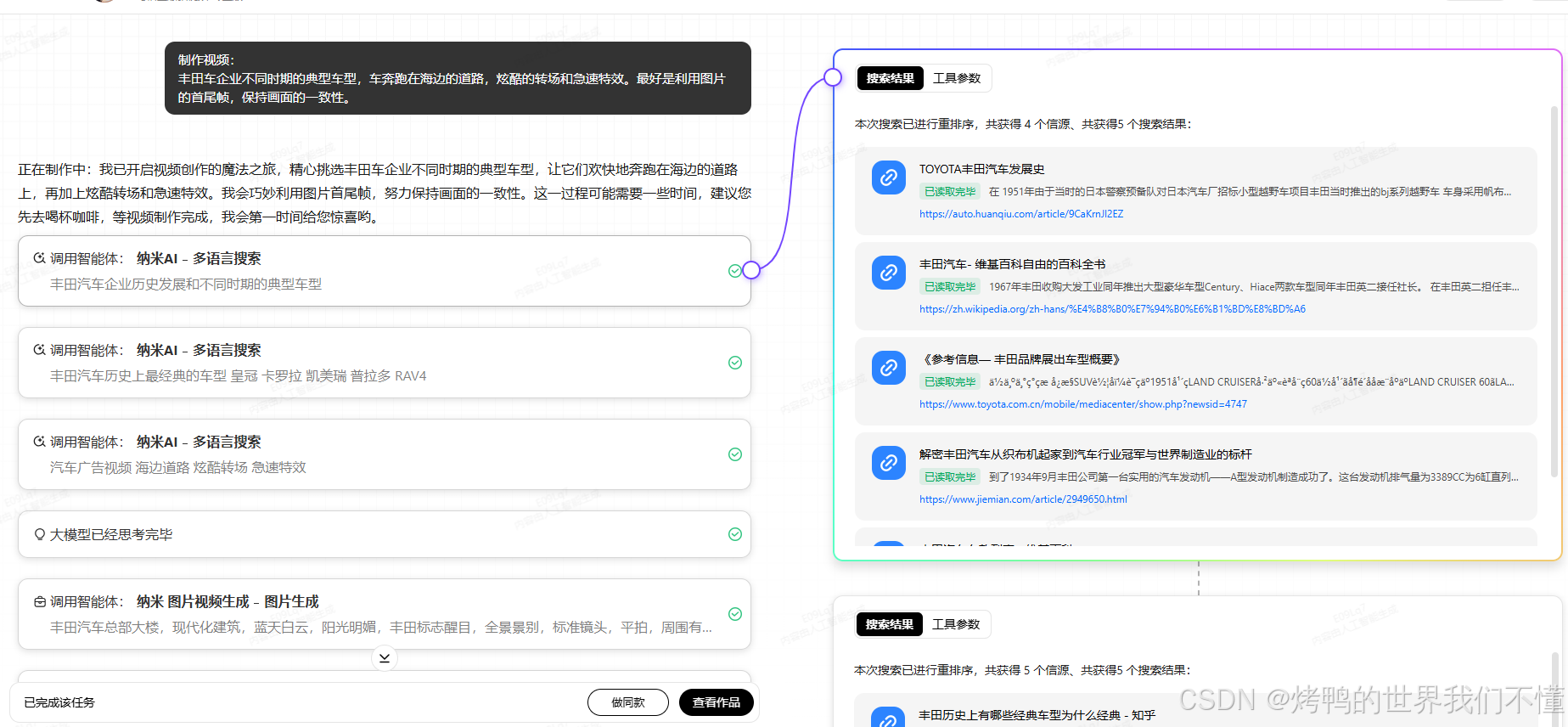1568x727 pixels.
Task: Click the 做同款 button
Action: pos(628,702)
